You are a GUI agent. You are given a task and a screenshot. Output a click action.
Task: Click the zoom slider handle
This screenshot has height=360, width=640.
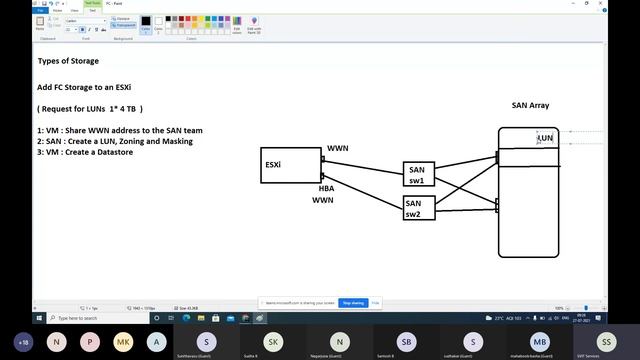tap(586, 308)
